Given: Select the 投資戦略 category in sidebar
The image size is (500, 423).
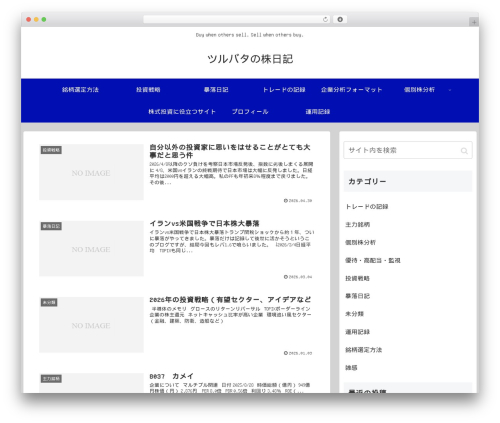Looking at the screenshot, I should (x=357, y=278).
